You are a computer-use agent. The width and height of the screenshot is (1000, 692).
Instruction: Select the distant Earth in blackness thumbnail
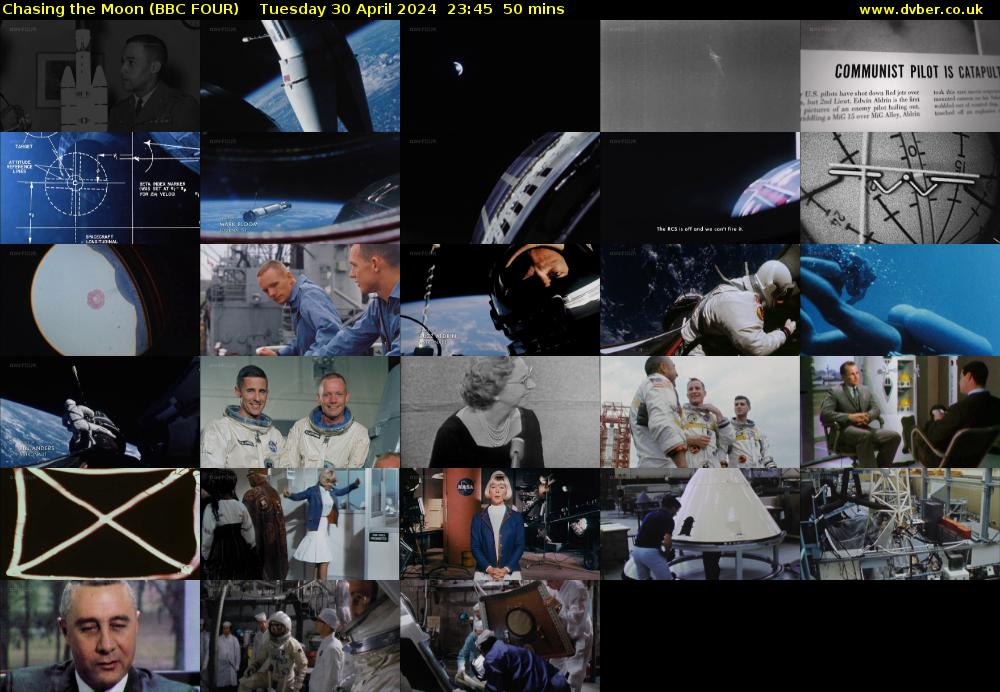500,76
